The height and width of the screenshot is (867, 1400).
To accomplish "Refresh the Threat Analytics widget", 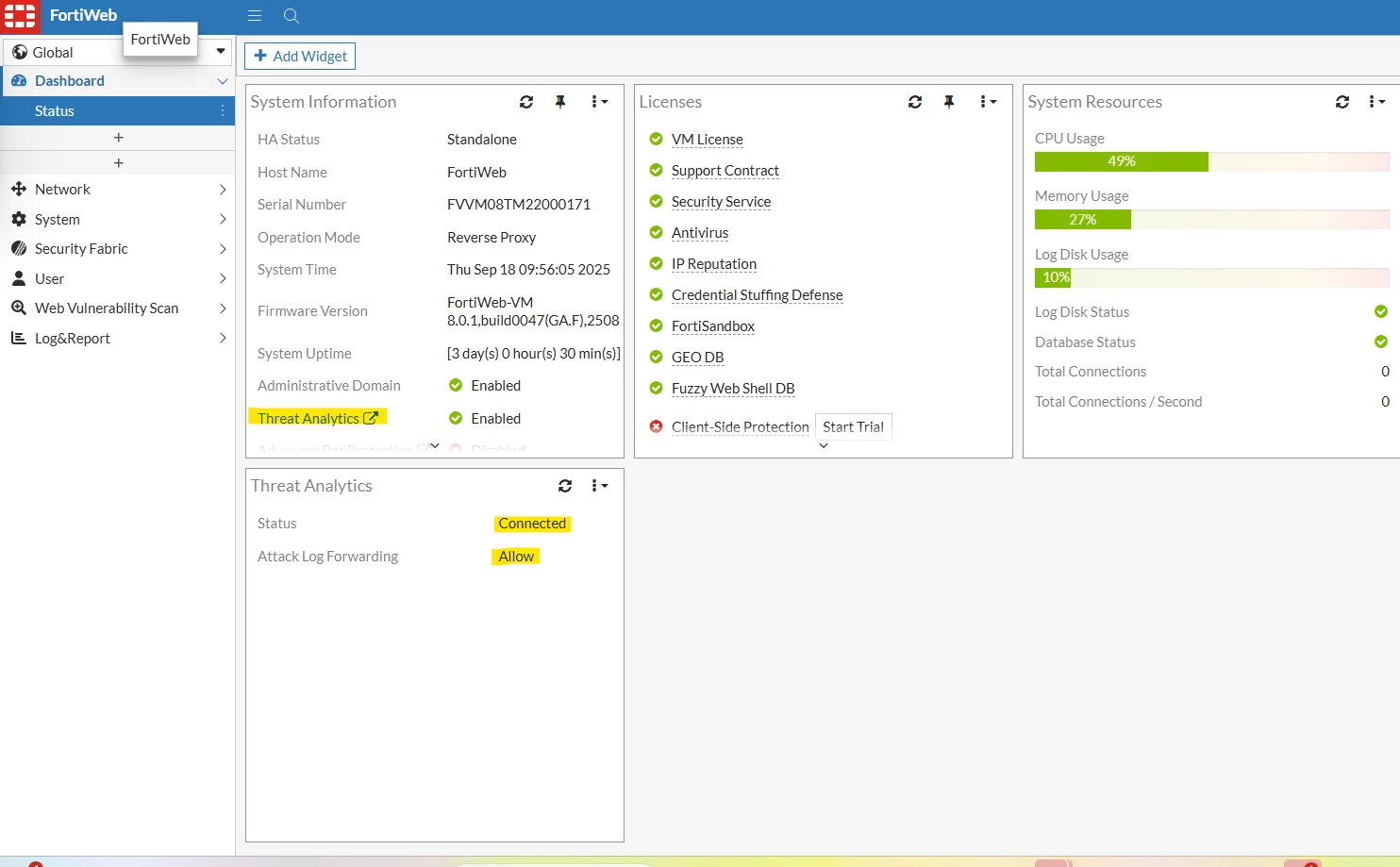I will [565, 486].
